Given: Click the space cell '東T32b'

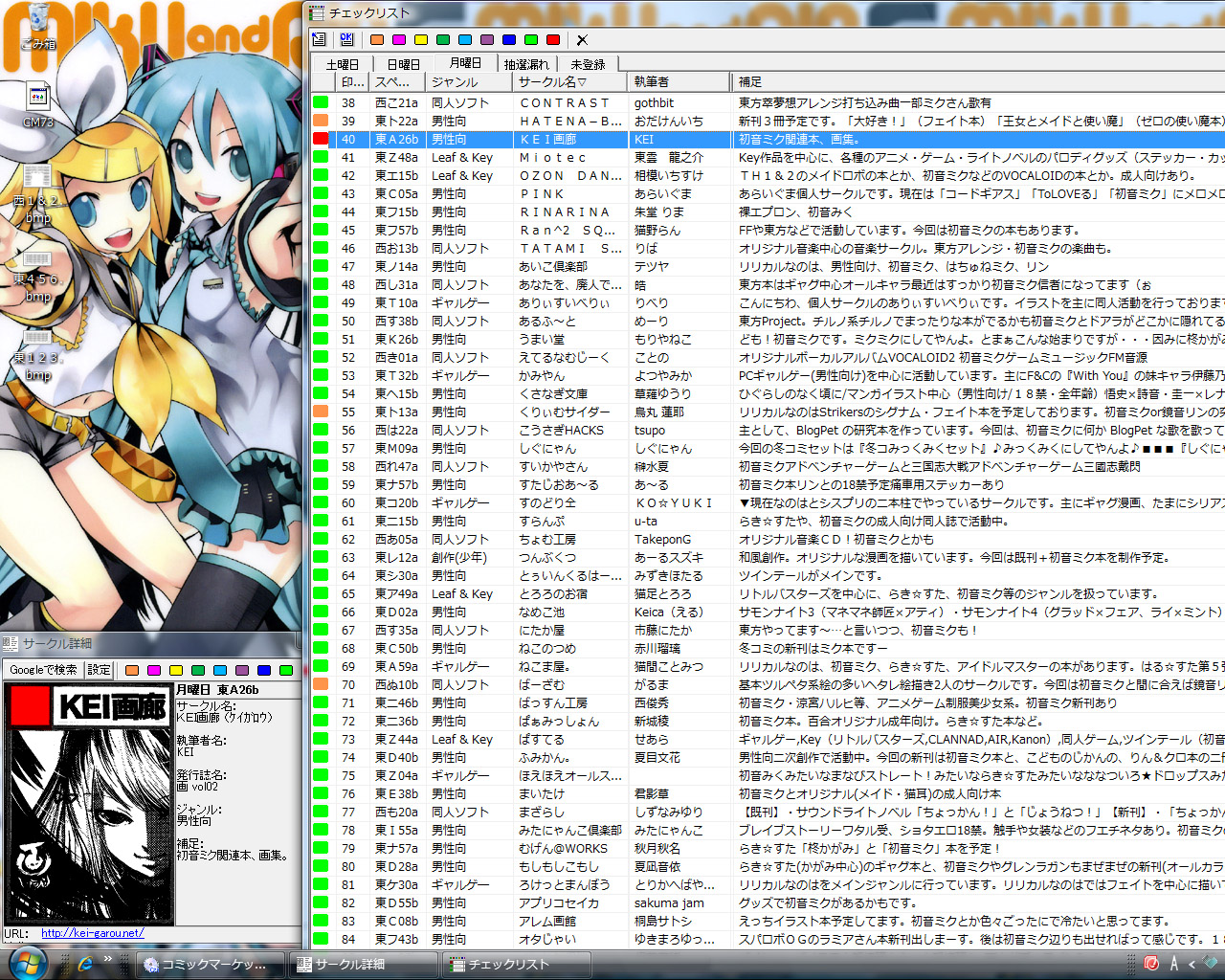Looking at the screenshot, I should tap(396, 375).
